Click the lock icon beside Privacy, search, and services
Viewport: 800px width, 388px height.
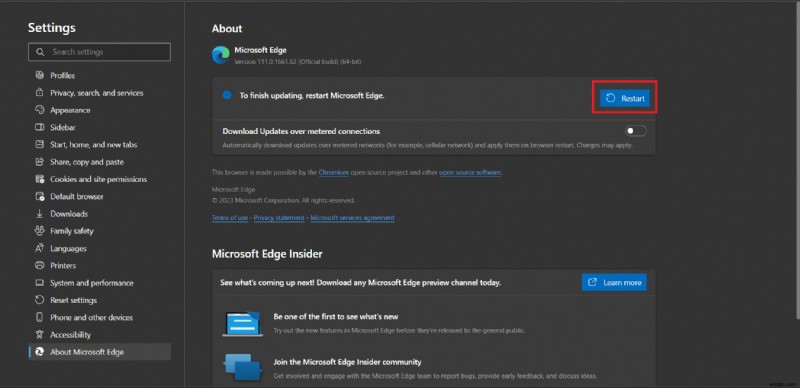(40, 93)
